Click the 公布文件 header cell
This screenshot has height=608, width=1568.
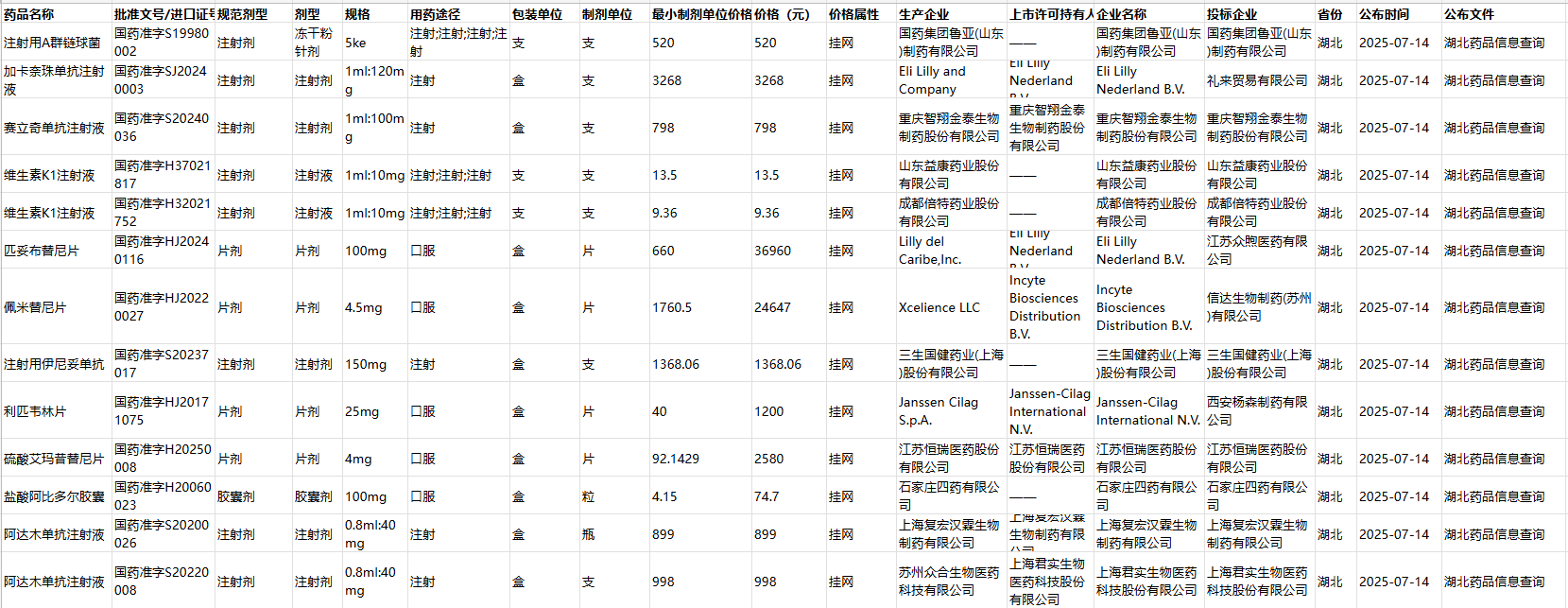1504,14
